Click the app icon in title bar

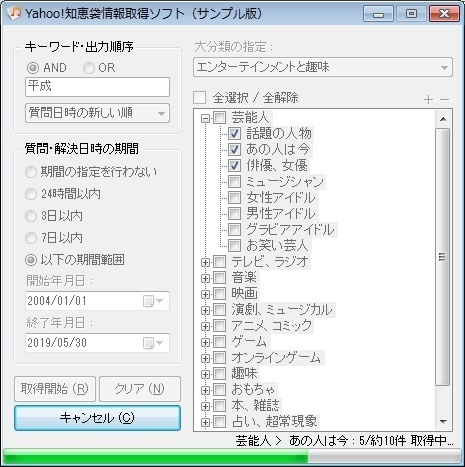[x=13, y=13]
